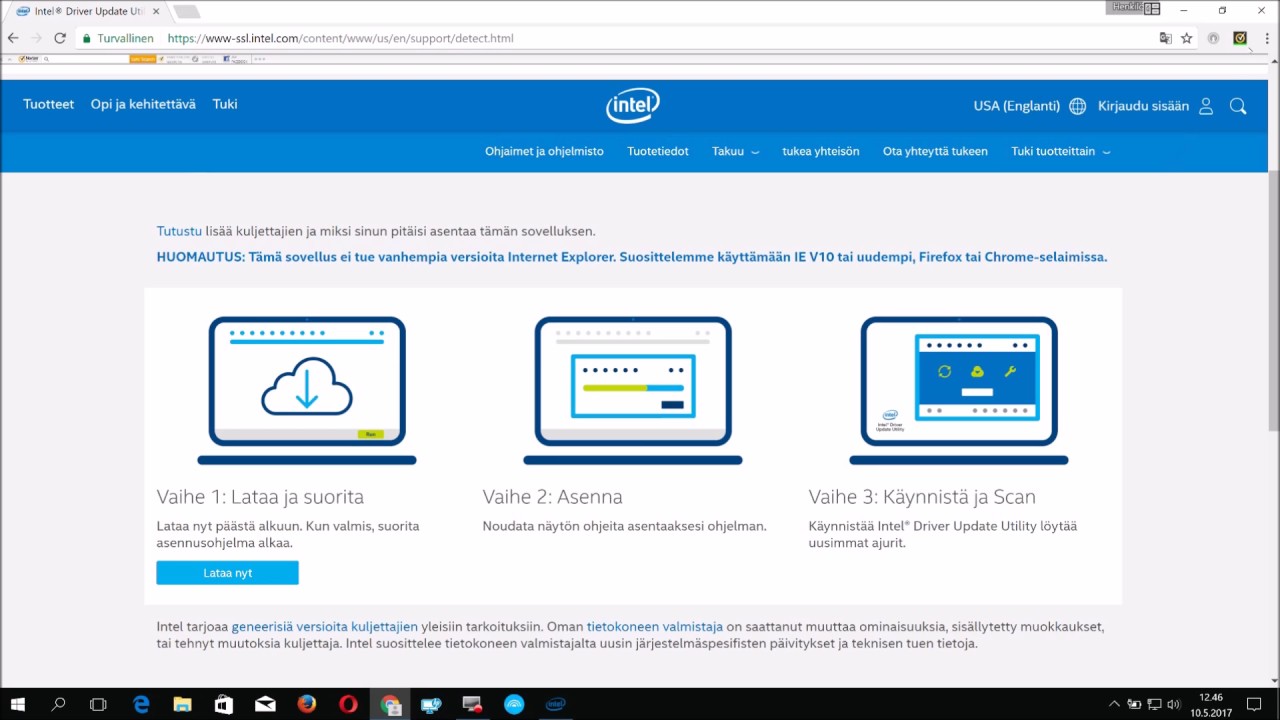
Task: Open Task View on the taskbar
Action: click(98, 704)
